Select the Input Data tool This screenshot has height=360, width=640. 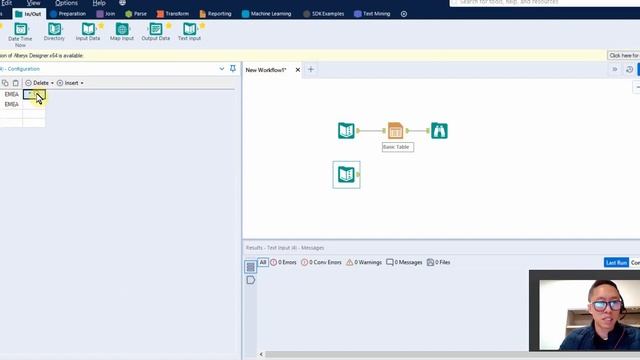88,31
